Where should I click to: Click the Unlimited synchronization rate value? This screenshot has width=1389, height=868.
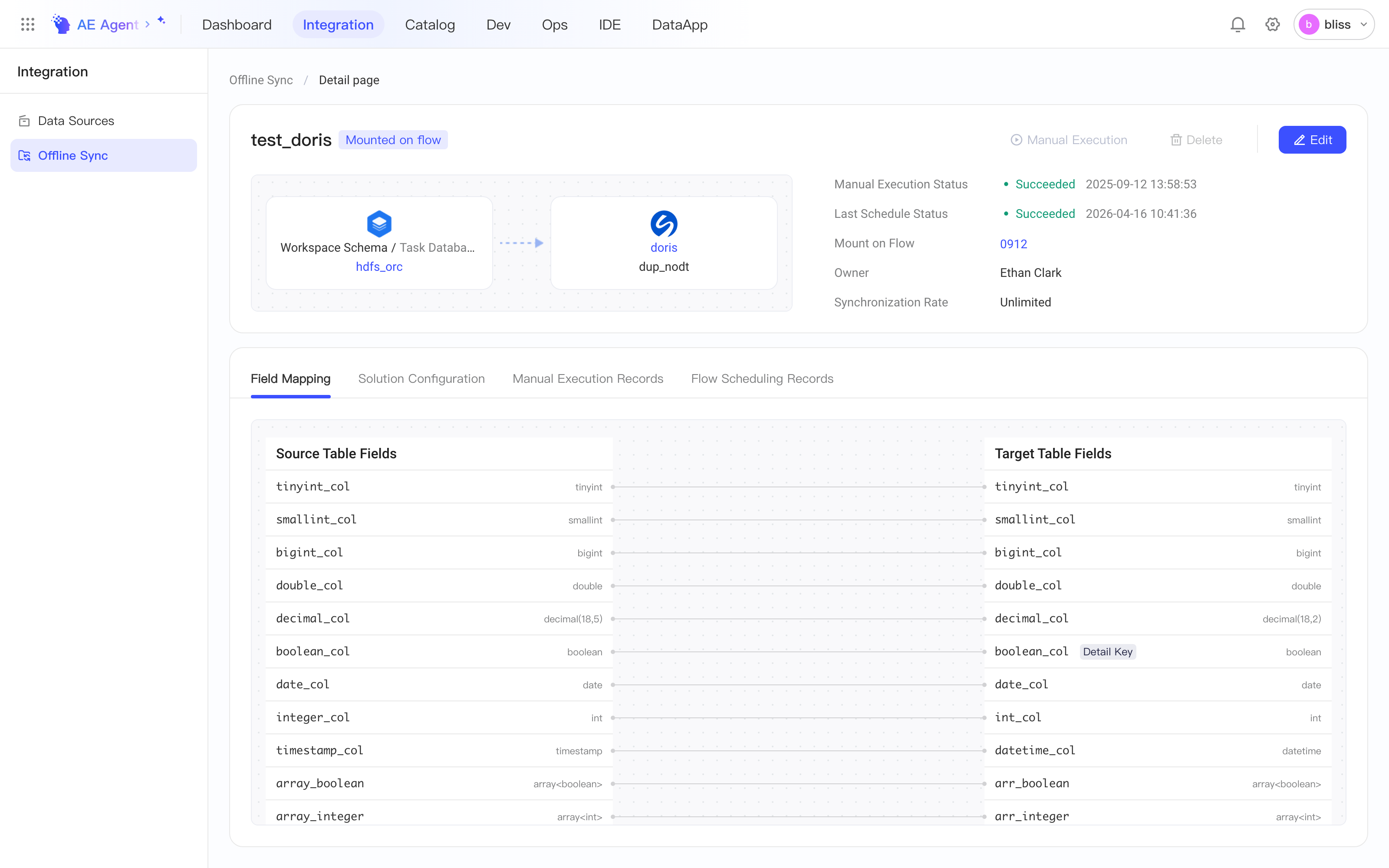1025,302
